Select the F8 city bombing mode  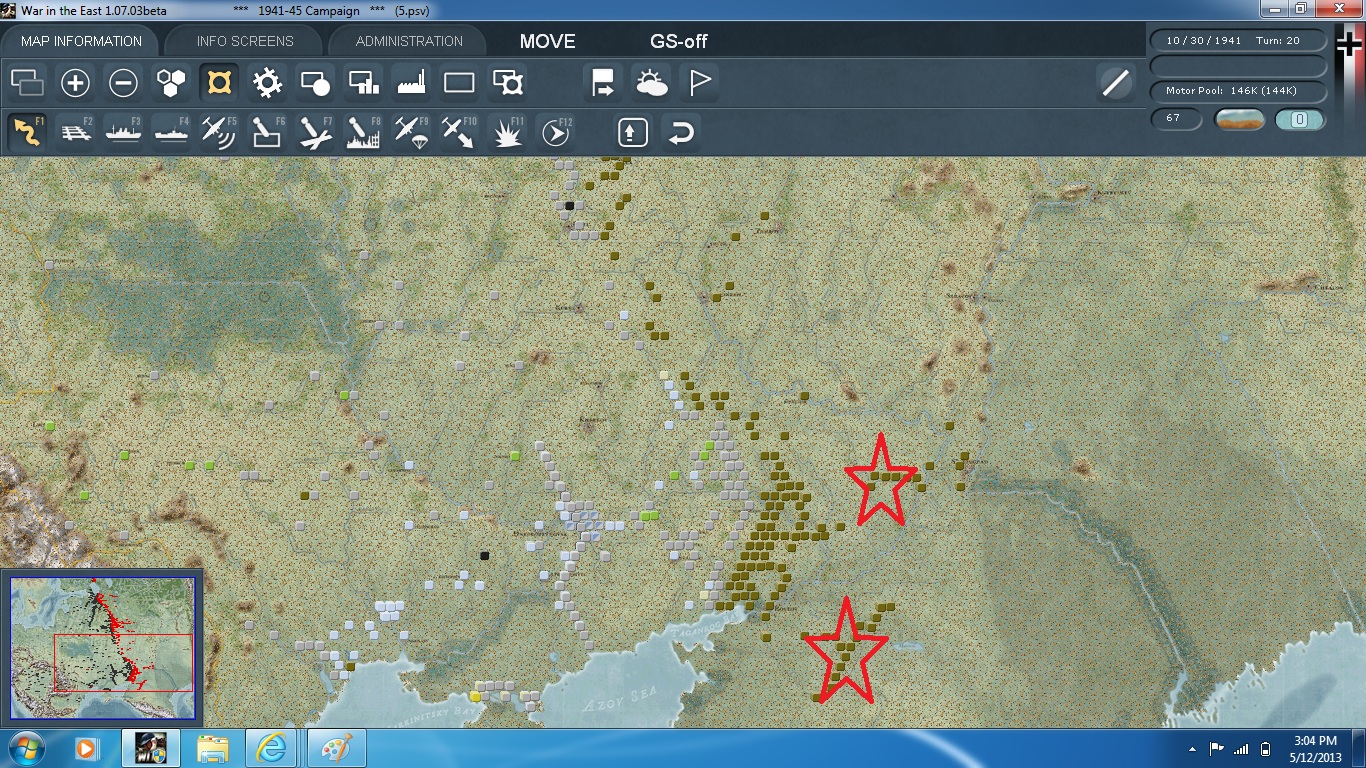point(363,132)
